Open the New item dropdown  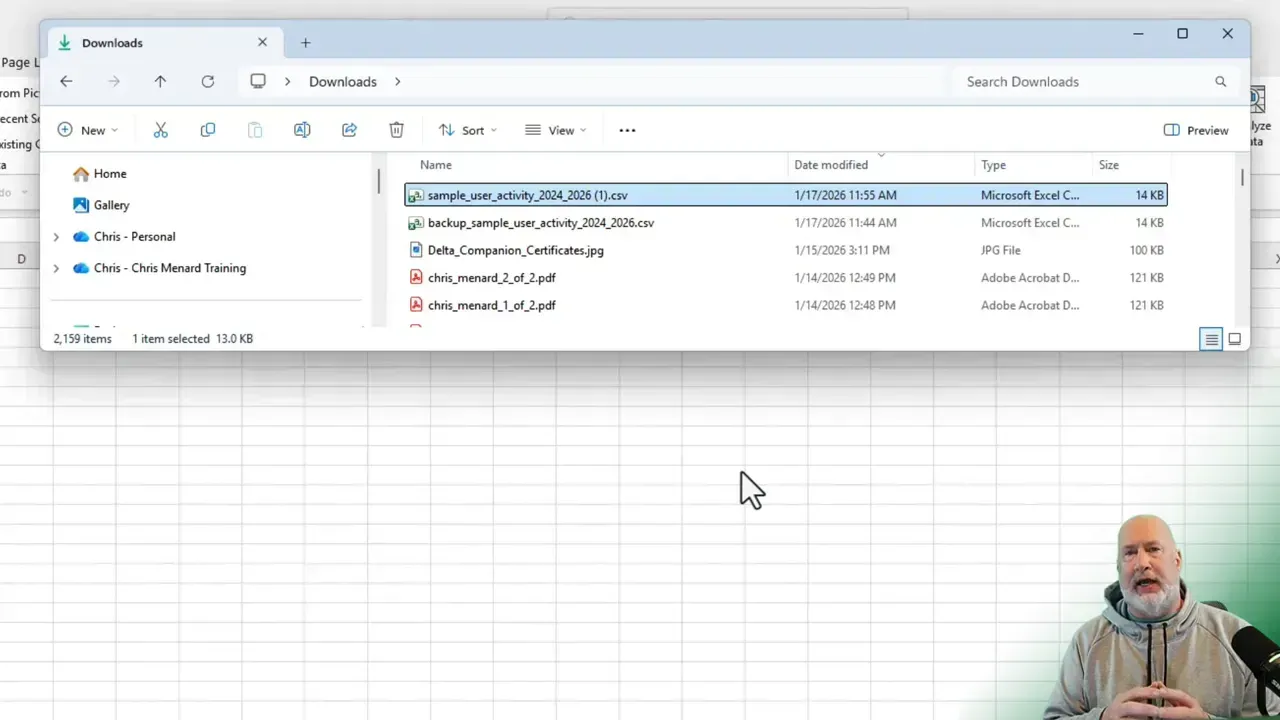coord(89,129)
